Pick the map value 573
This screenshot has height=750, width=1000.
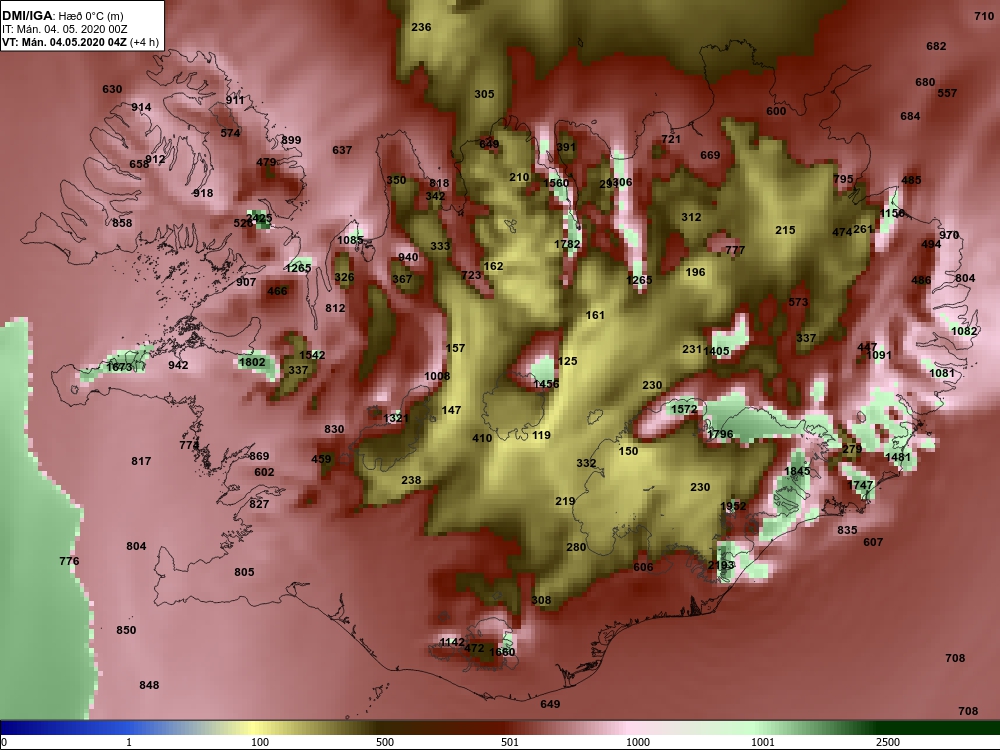point(798,302)
